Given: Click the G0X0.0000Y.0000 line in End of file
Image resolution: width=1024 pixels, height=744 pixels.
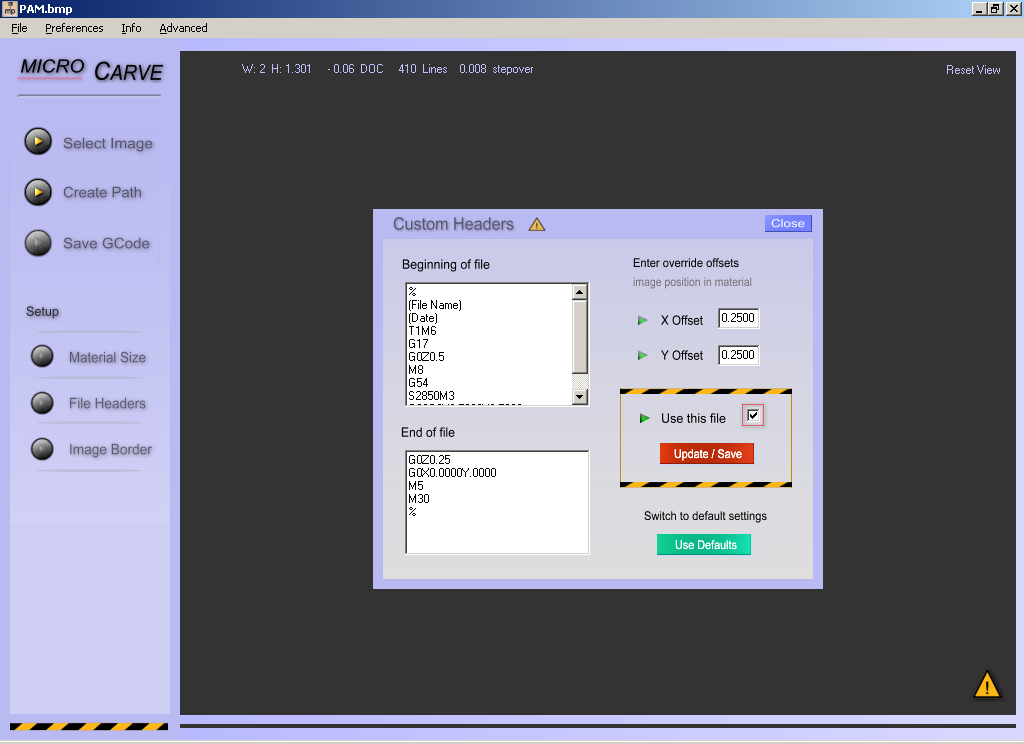Looking at the screenshot, I should (452, 473).
